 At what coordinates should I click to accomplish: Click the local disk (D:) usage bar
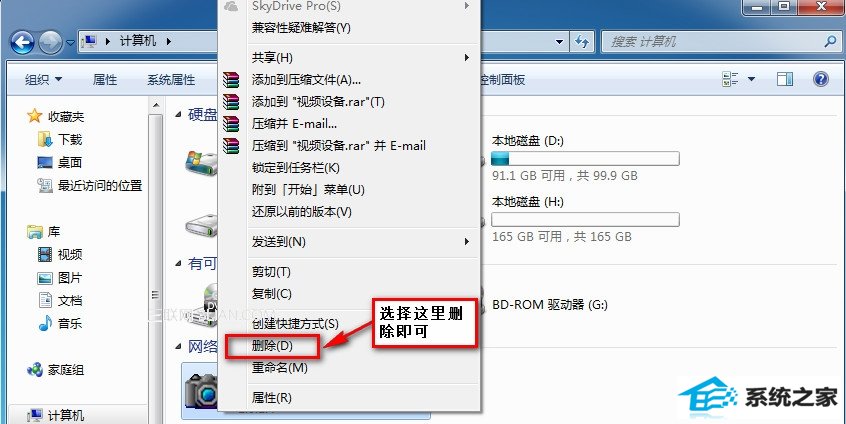point(585,159)
